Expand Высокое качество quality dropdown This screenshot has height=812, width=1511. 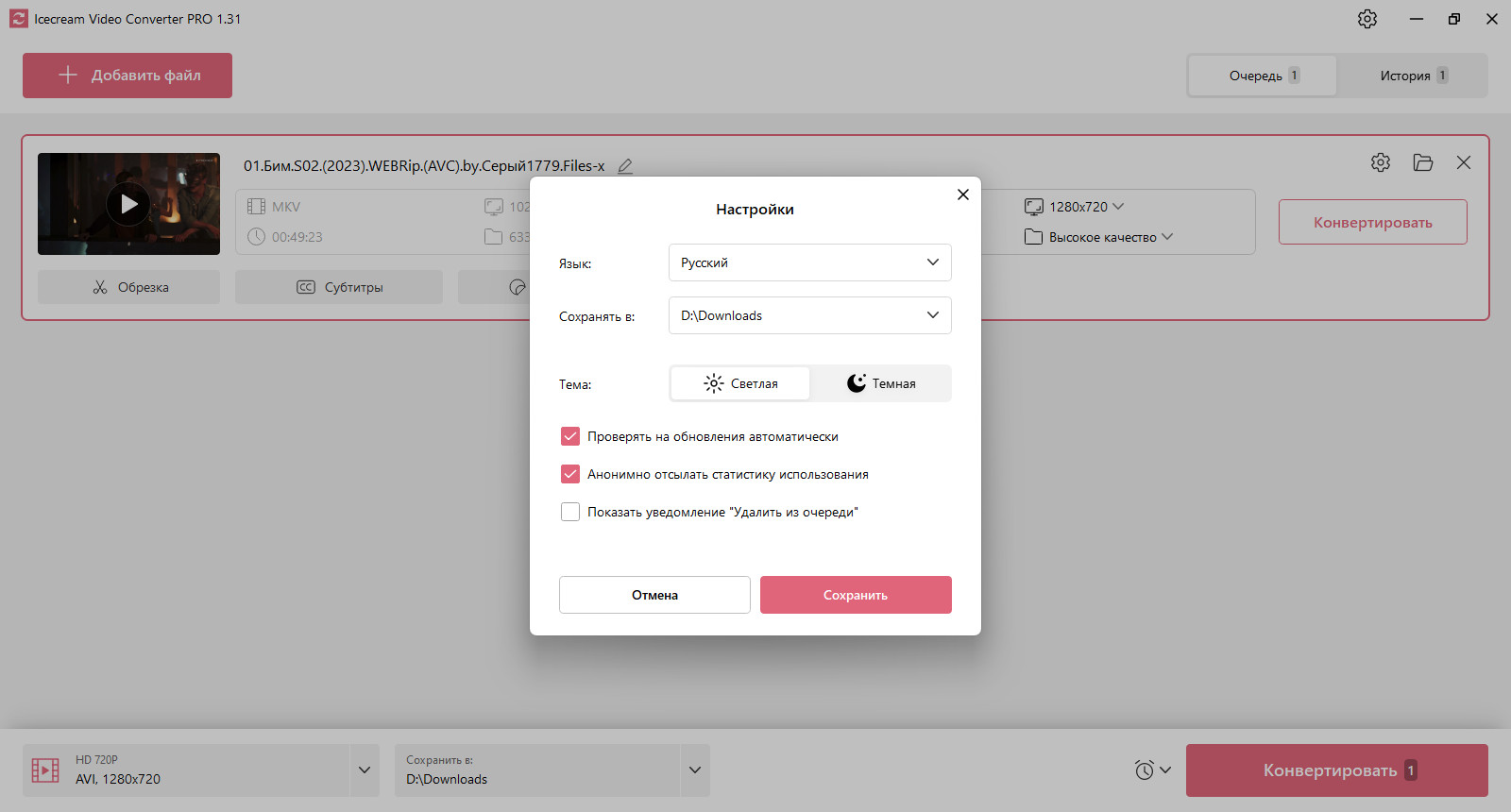pos(1167,237)
